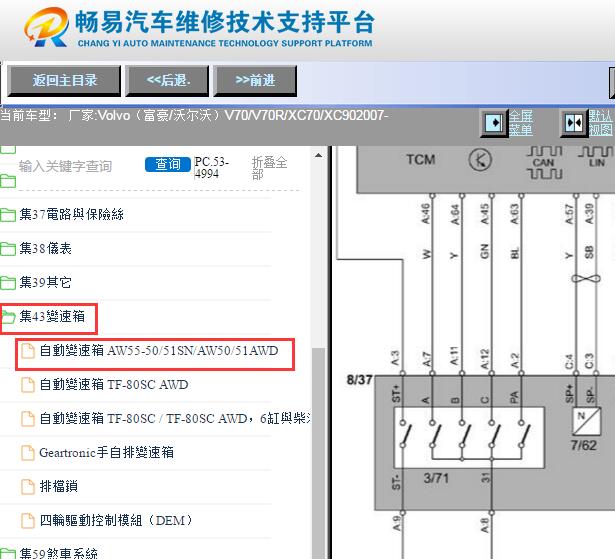Open the 全屏菜单 link

(520, 123)
